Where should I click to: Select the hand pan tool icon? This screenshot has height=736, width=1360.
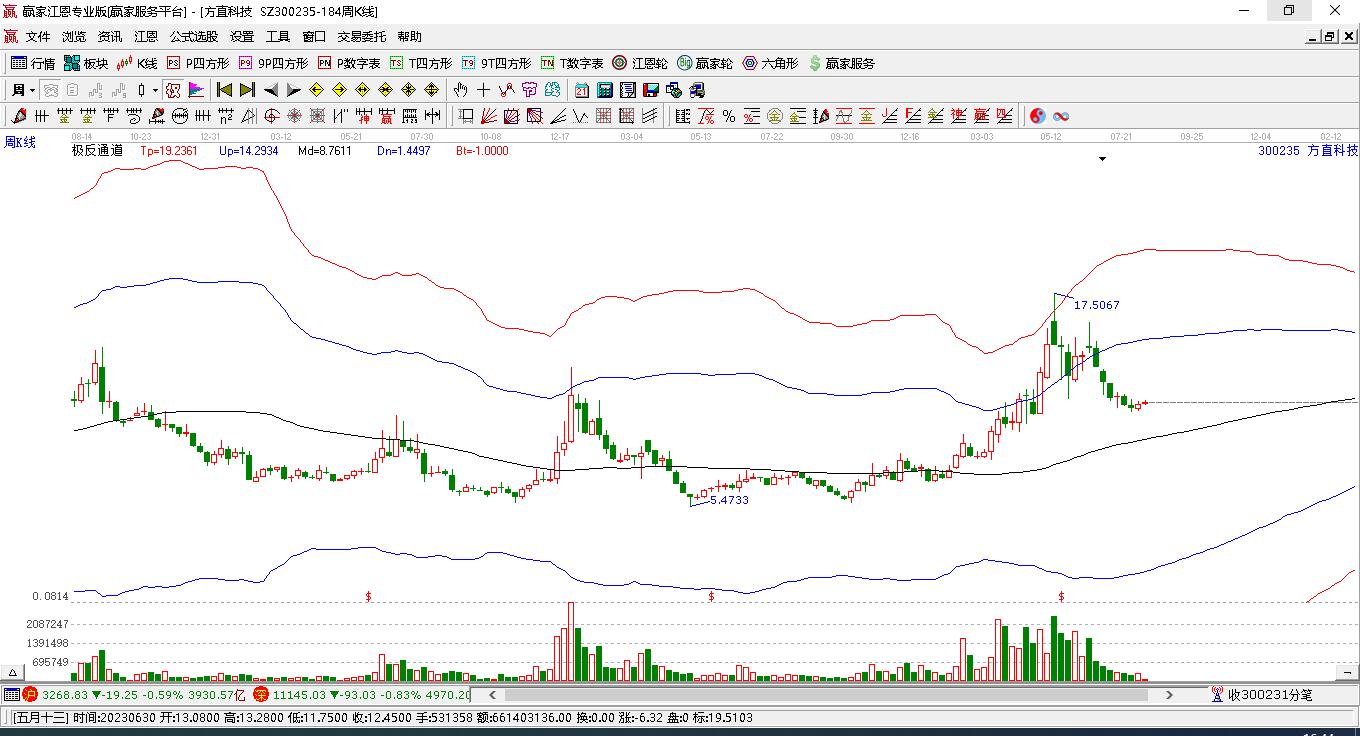click(x=461, y=90)
